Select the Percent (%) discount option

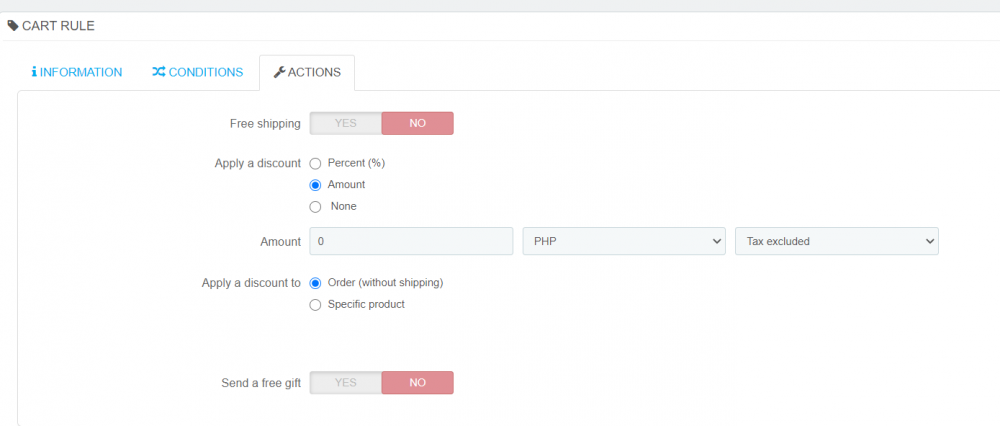click(316, 163)
